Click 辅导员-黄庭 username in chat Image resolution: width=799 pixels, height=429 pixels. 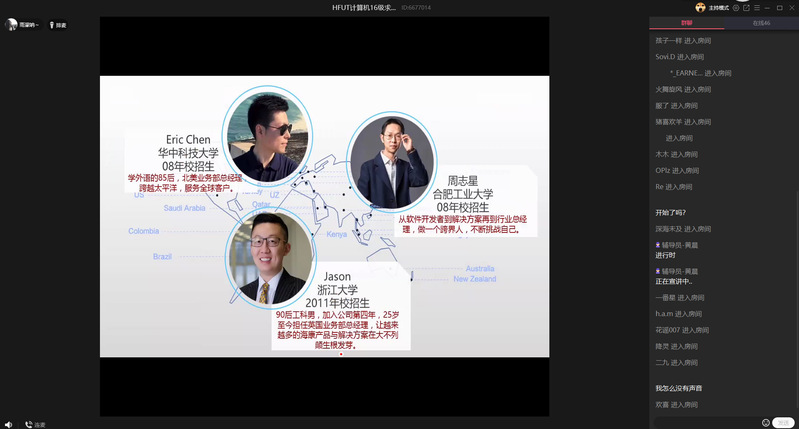coord(680,244)
